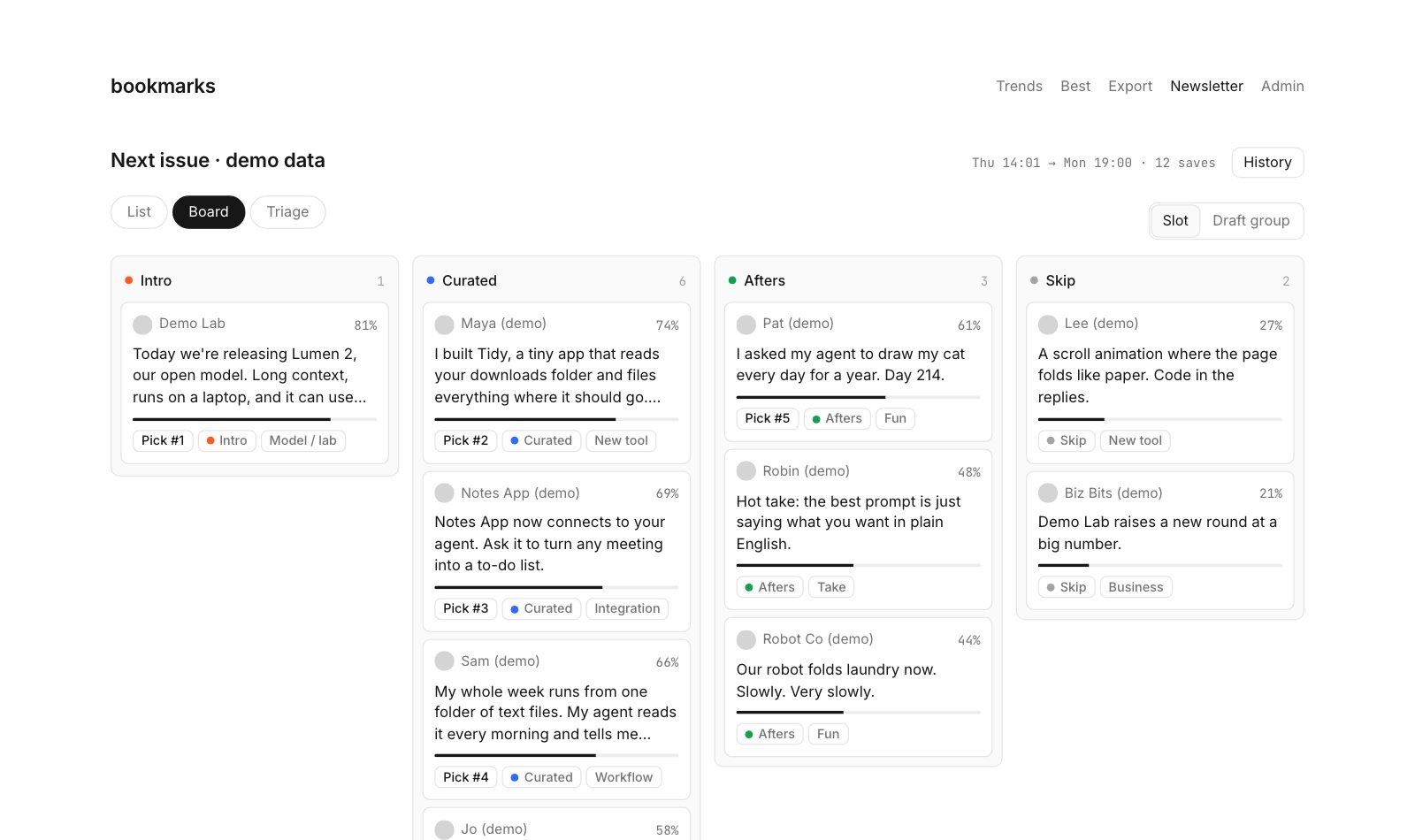Click the Pick #1 tag
Image resolution: width=1415 pixels, height=840 pixels.
tap(163, 440)
